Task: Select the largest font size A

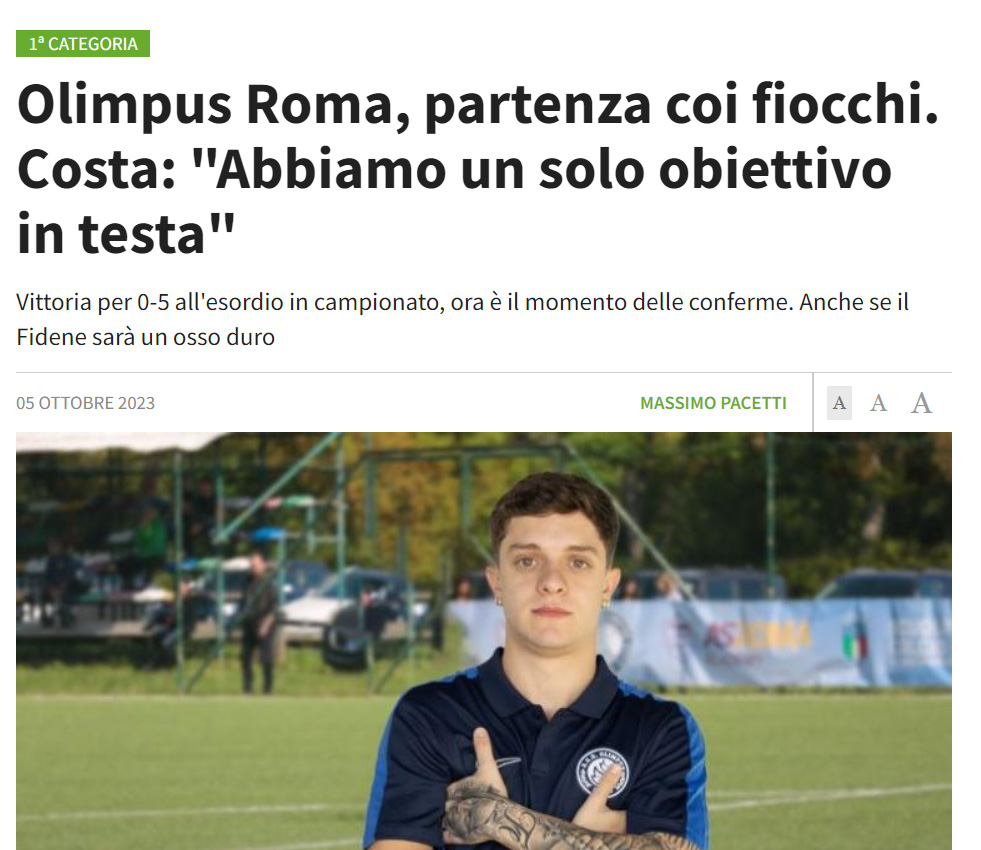Action: (921, 403)
